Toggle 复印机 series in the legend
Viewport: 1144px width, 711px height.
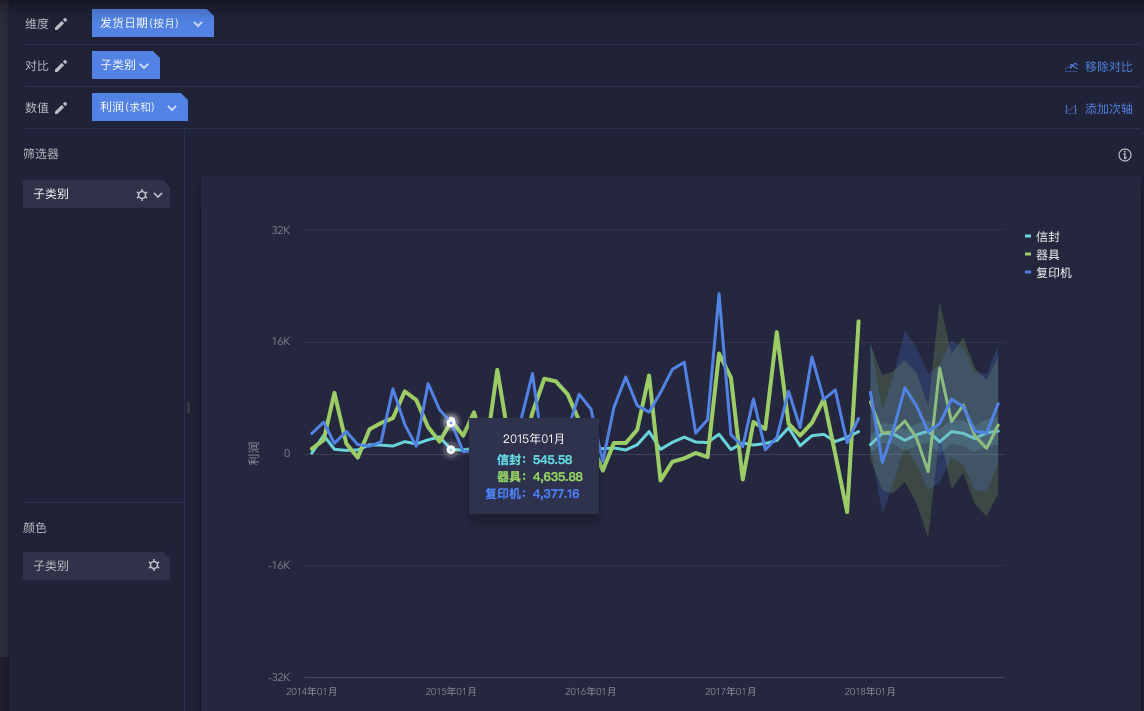(1048, 273)
